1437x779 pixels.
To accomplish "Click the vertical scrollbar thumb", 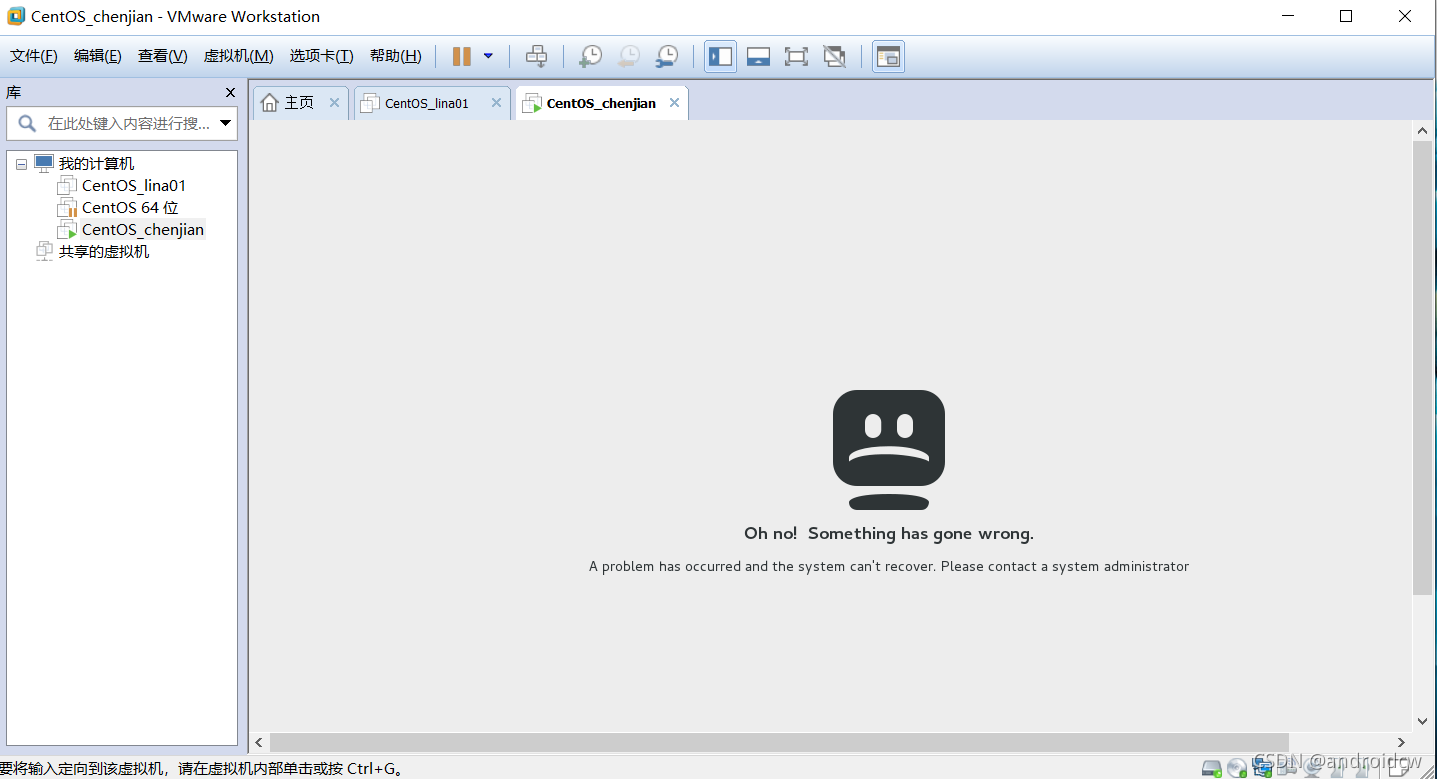I will coord(1422,368).
